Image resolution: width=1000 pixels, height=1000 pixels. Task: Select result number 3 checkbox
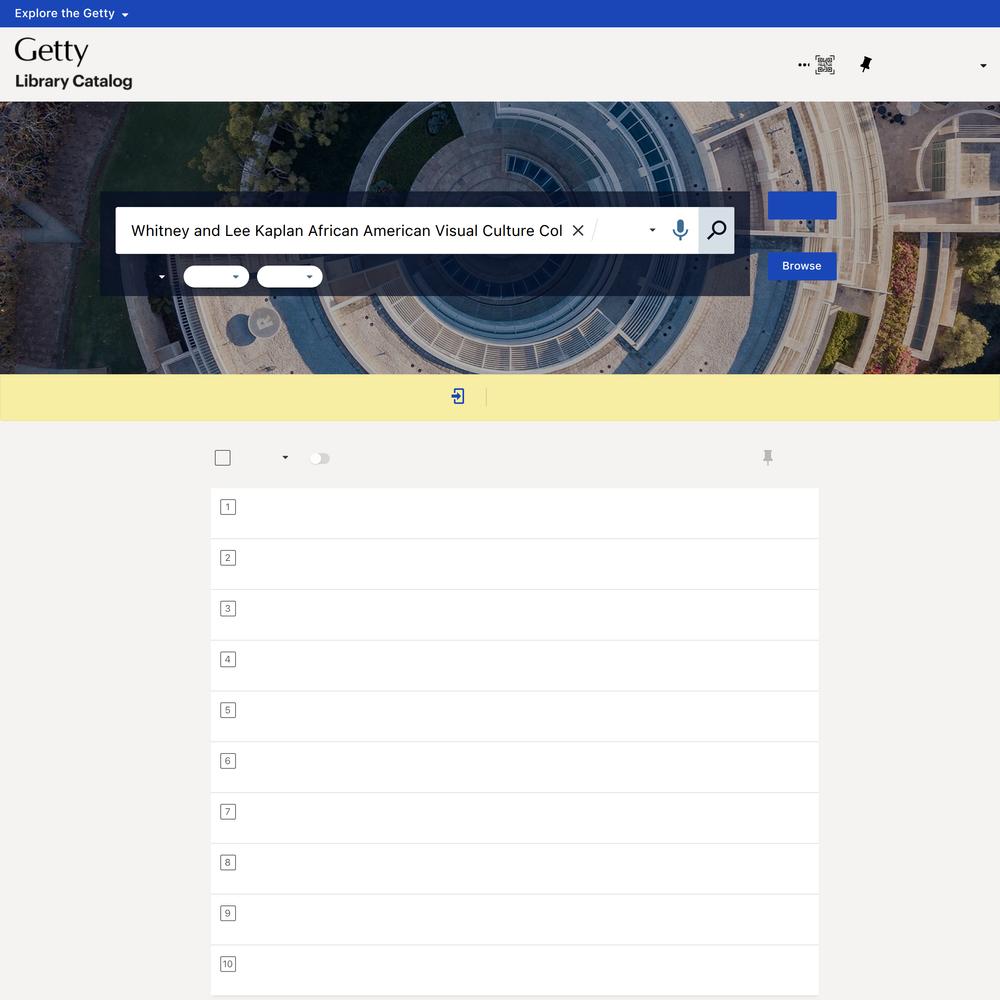click(228, 608)
